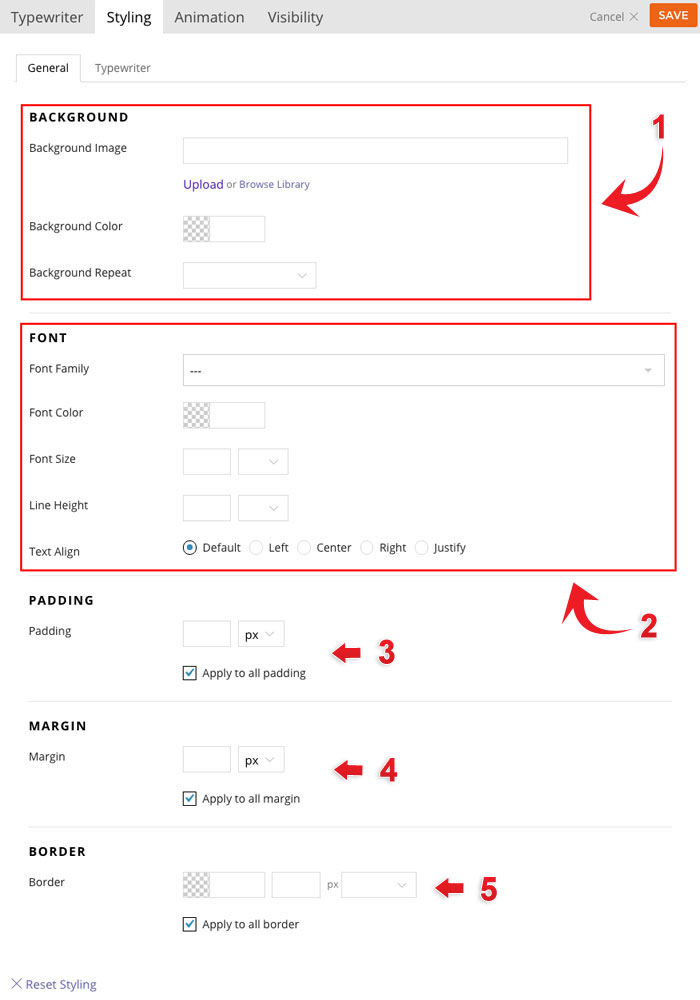Open the Border color swatch

tap(197, 885)
